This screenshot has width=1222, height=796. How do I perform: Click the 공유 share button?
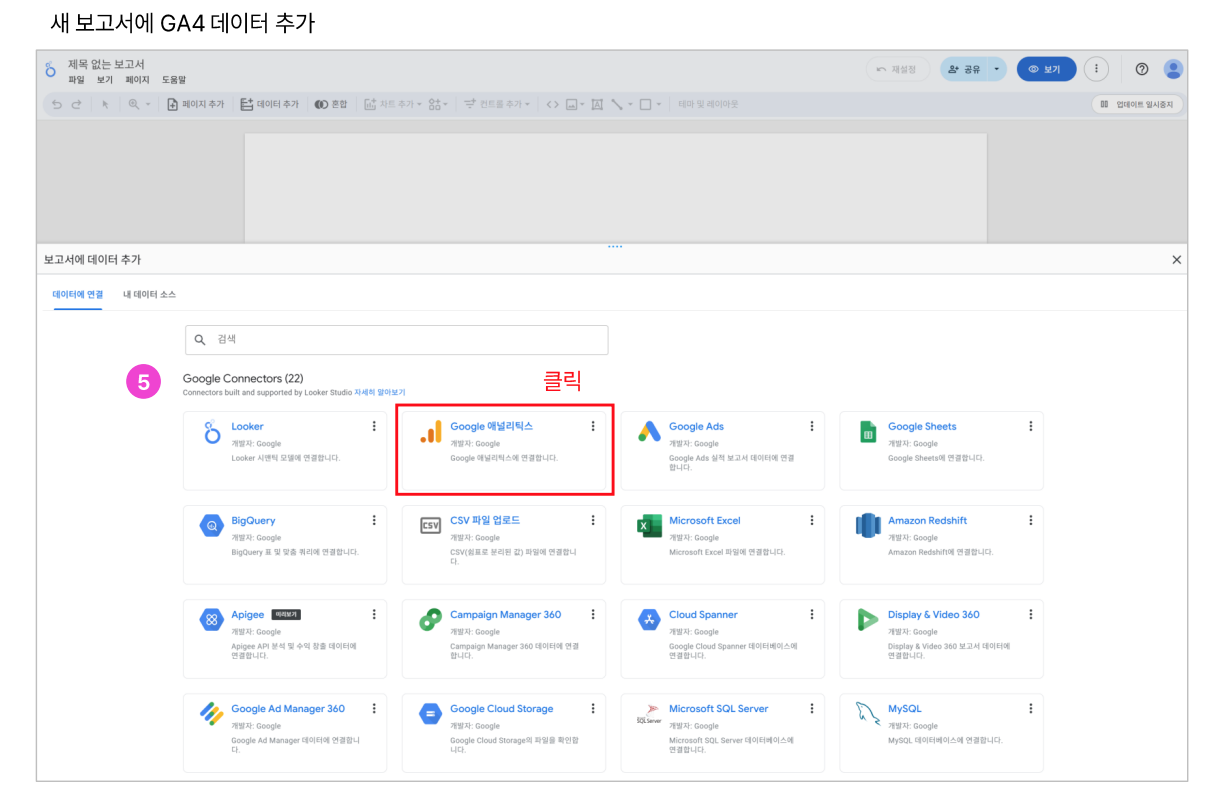pyautogui.click(x=964, y=69)
